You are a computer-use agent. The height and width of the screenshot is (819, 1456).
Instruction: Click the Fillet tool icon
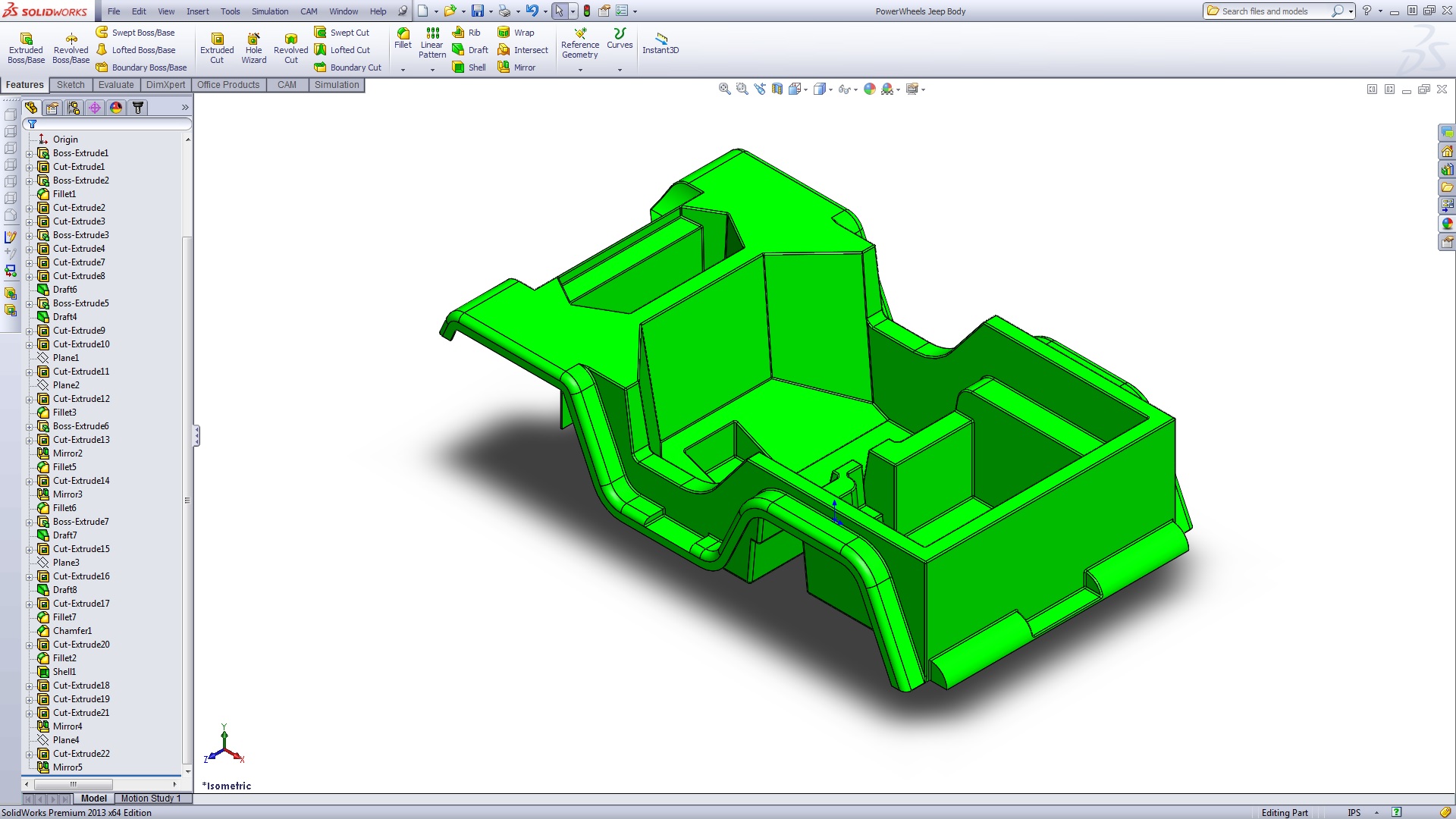(x=403, y=38)
